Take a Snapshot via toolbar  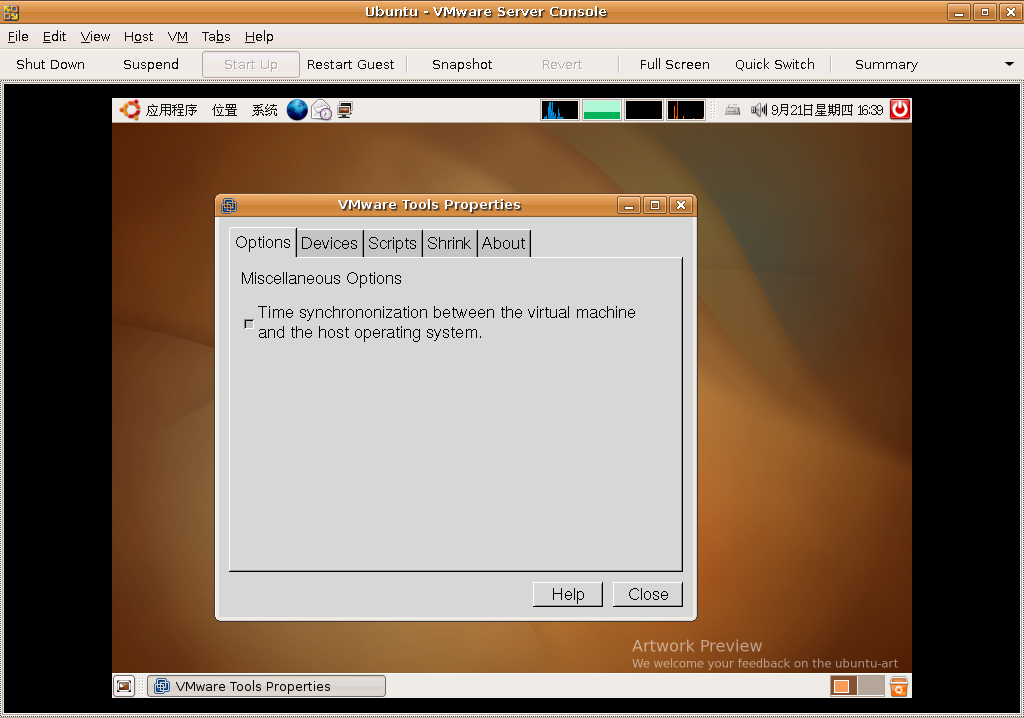[x=462, y=64]
